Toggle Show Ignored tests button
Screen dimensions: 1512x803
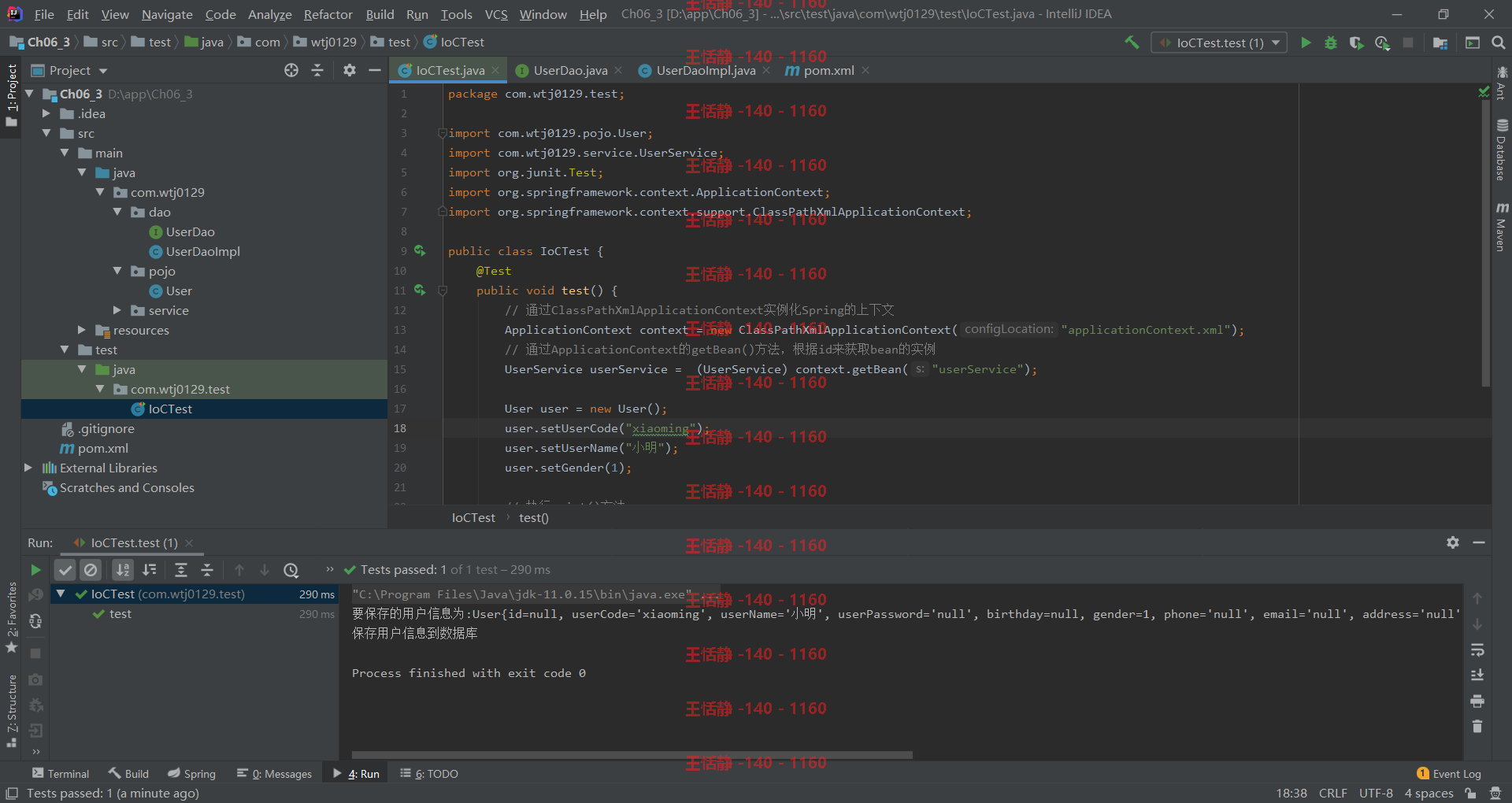(91, 570)
